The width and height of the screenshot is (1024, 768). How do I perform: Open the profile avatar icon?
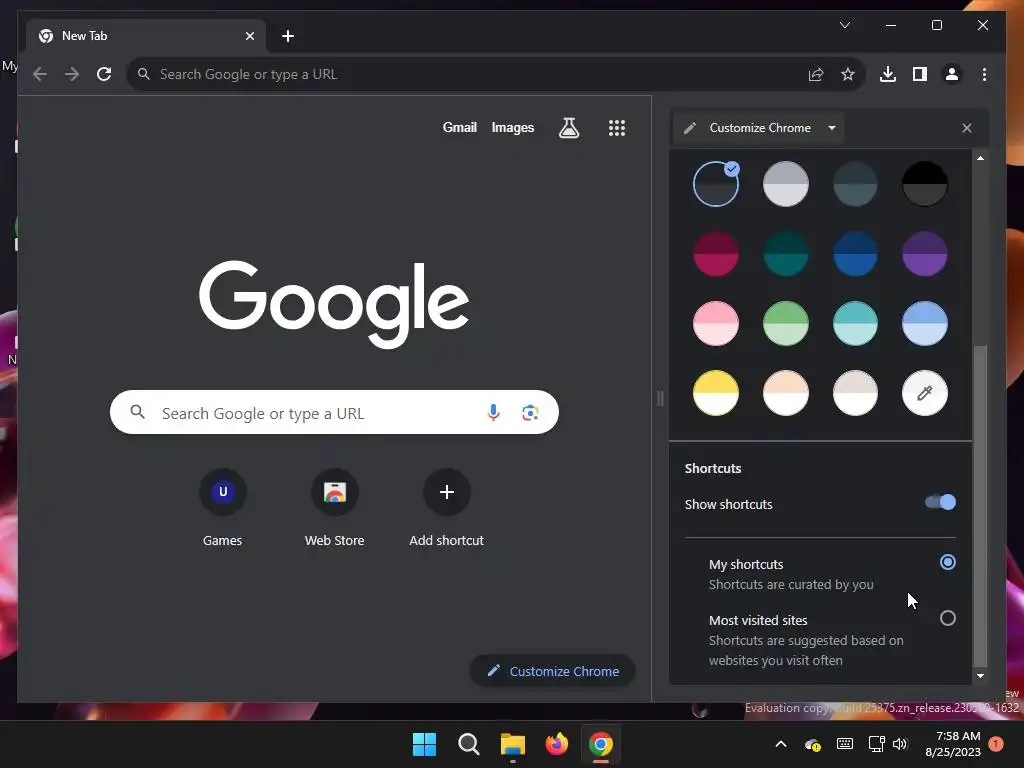952,74
